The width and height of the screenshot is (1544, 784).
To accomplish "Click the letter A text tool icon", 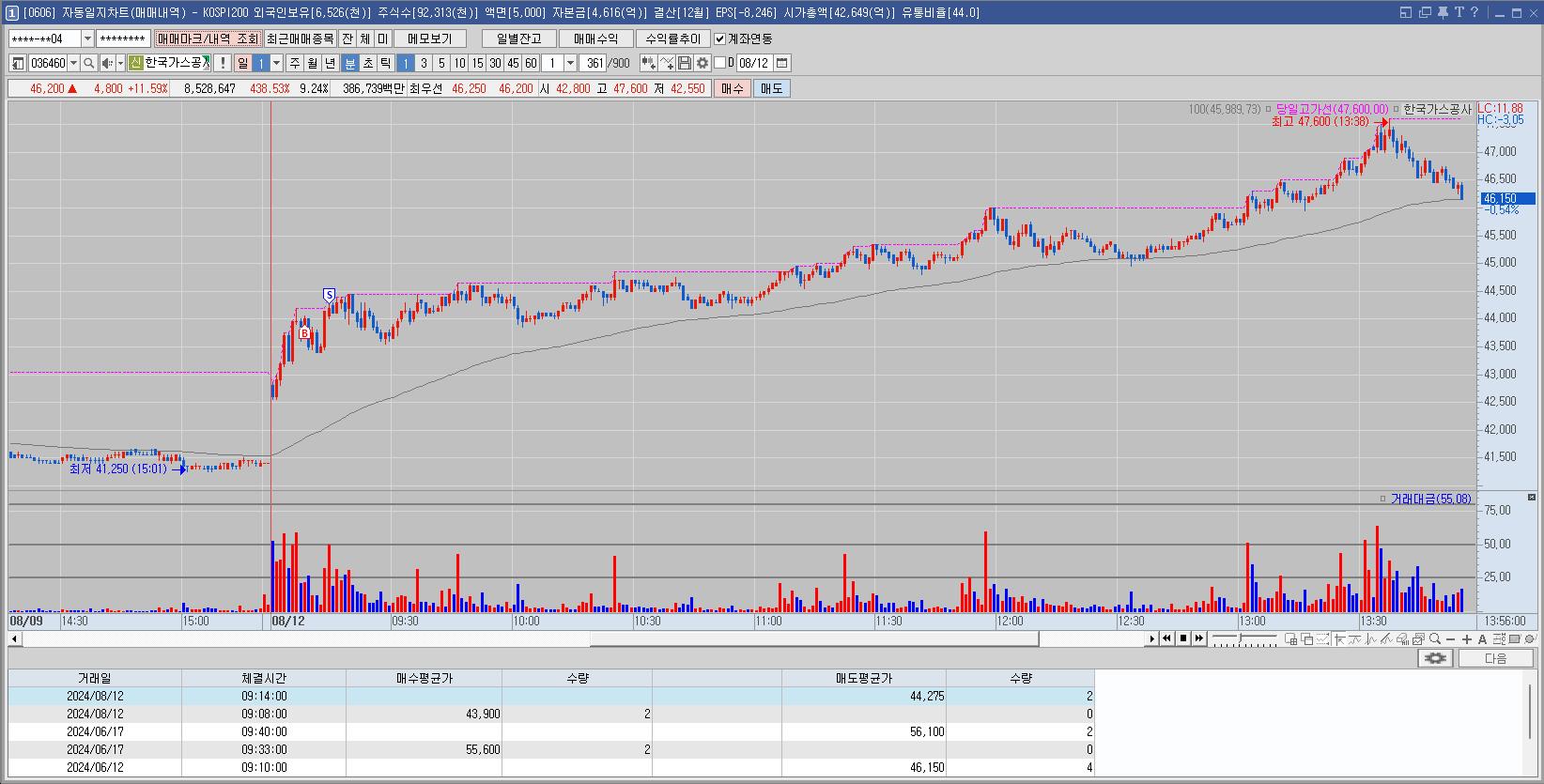I will pyautogui.click(x=1483, y=638).
